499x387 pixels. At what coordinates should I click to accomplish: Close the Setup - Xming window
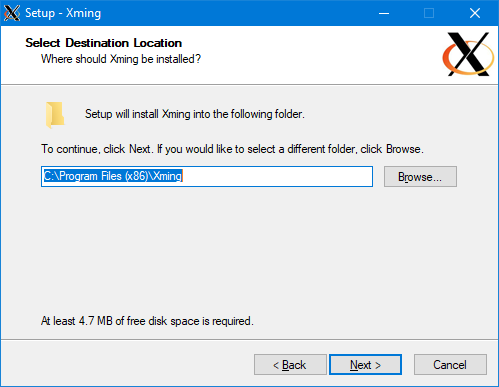click(475, 13)
